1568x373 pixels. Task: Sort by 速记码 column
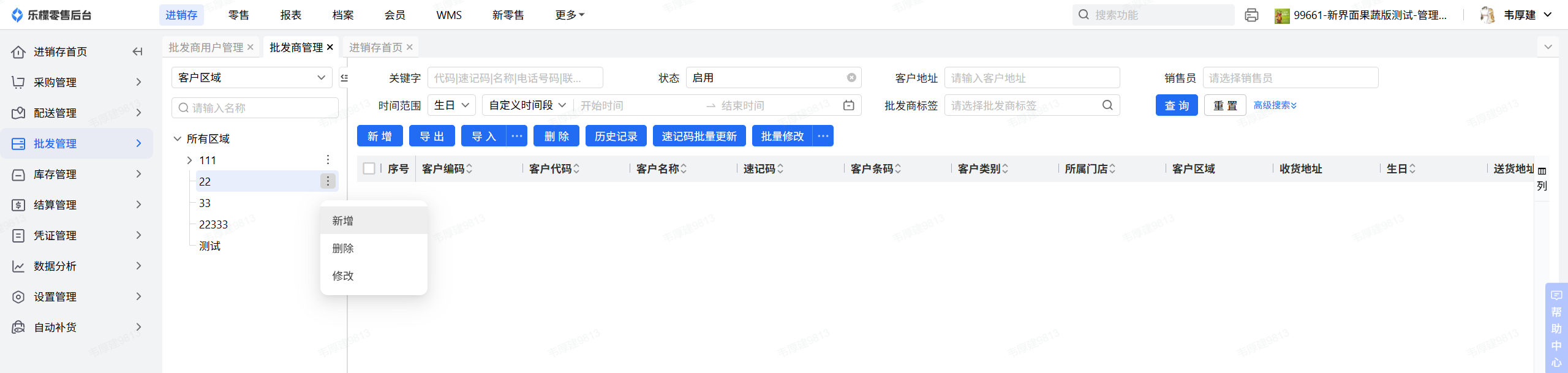(780, 169)
